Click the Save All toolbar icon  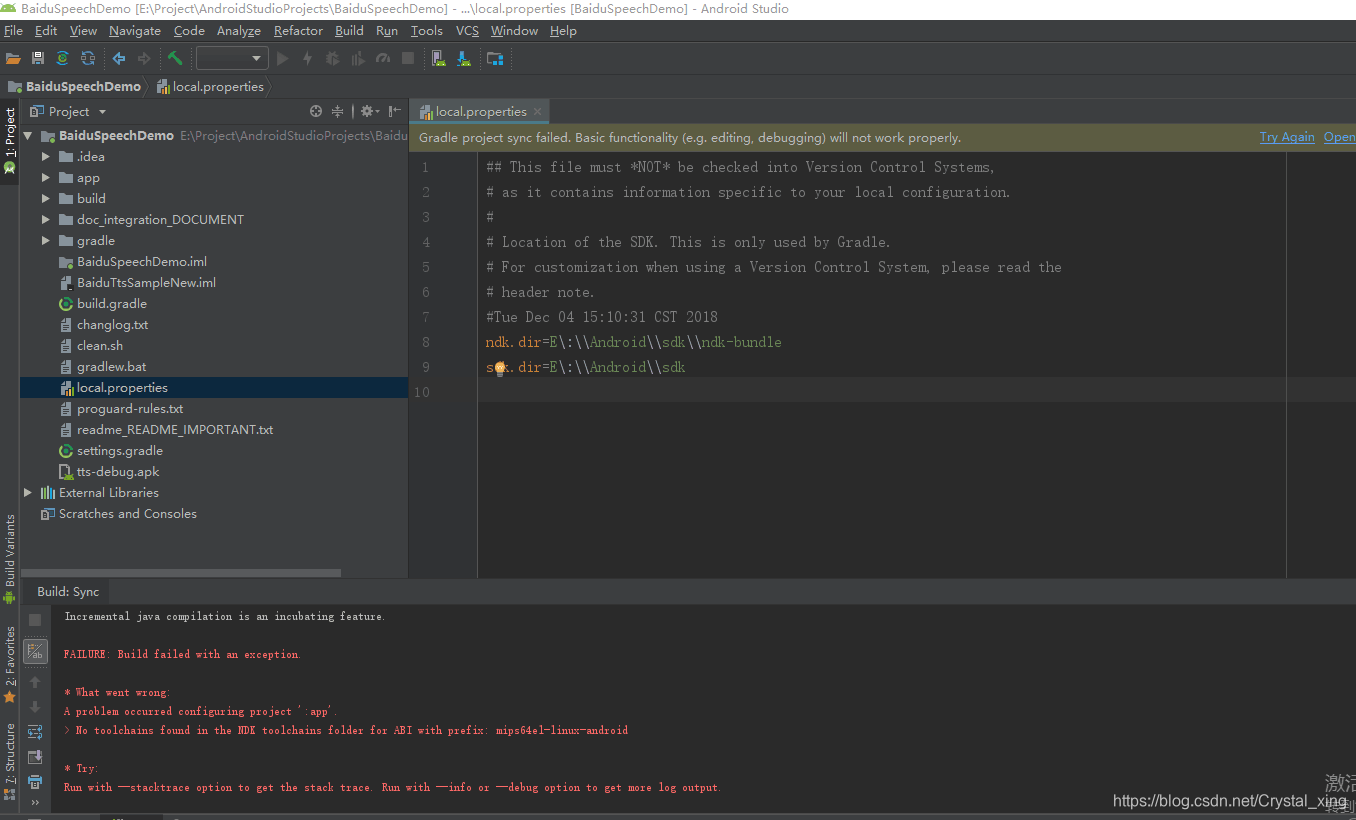pyautogui.click(x=38, y=58)
